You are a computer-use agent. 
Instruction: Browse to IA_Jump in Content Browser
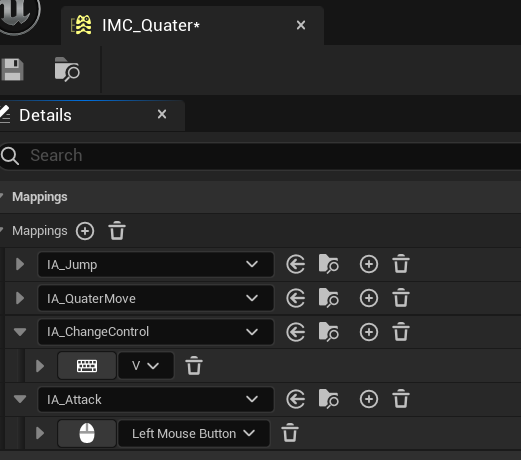point(328,264)
